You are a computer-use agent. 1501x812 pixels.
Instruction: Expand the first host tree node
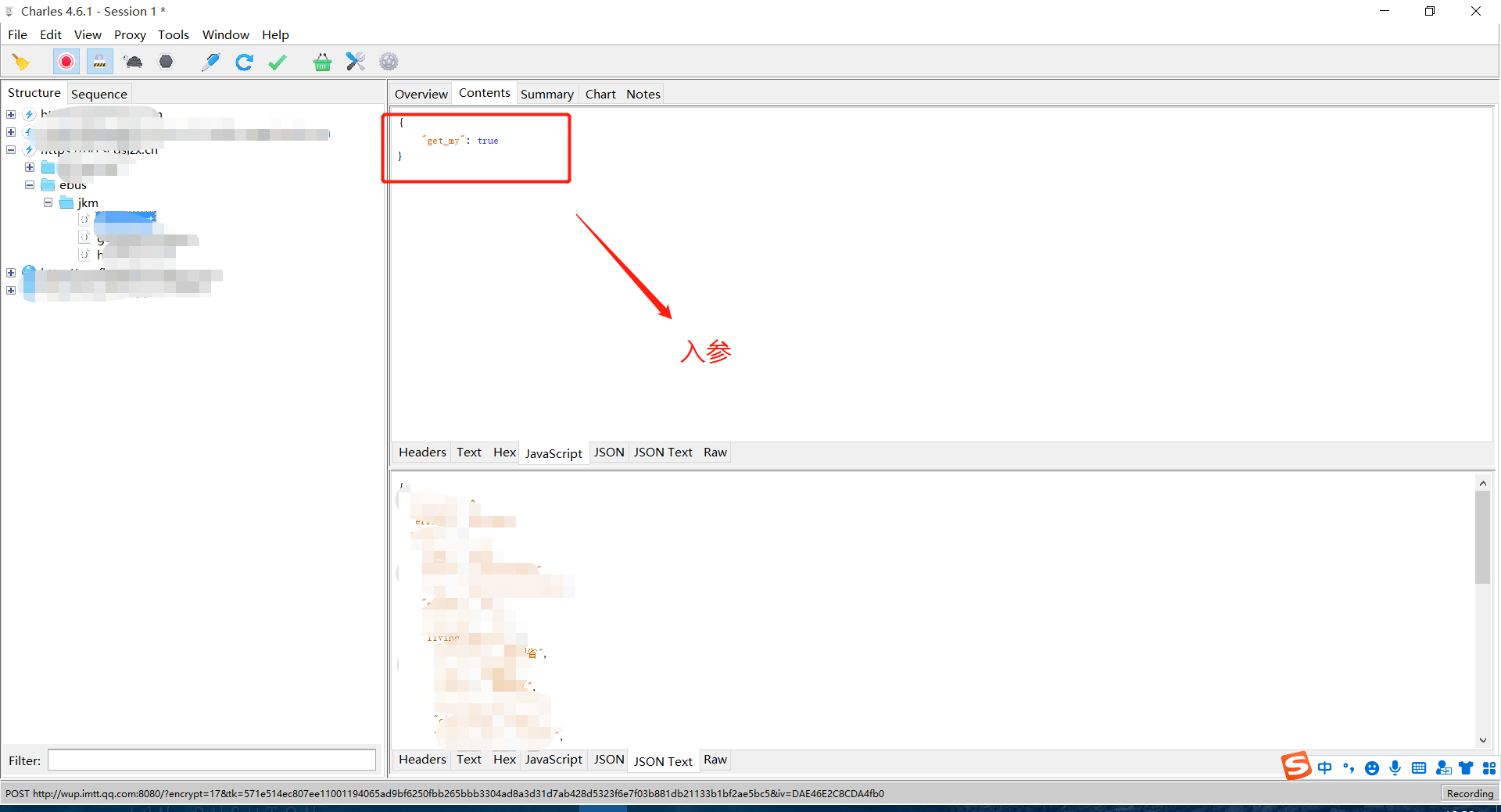coord(11,114)
